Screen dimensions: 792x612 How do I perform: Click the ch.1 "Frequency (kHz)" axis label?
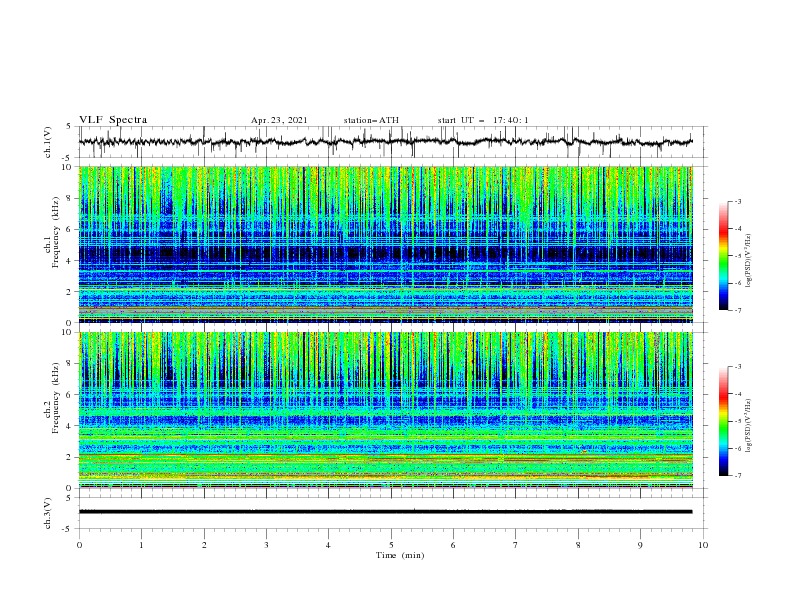point(56,233)
